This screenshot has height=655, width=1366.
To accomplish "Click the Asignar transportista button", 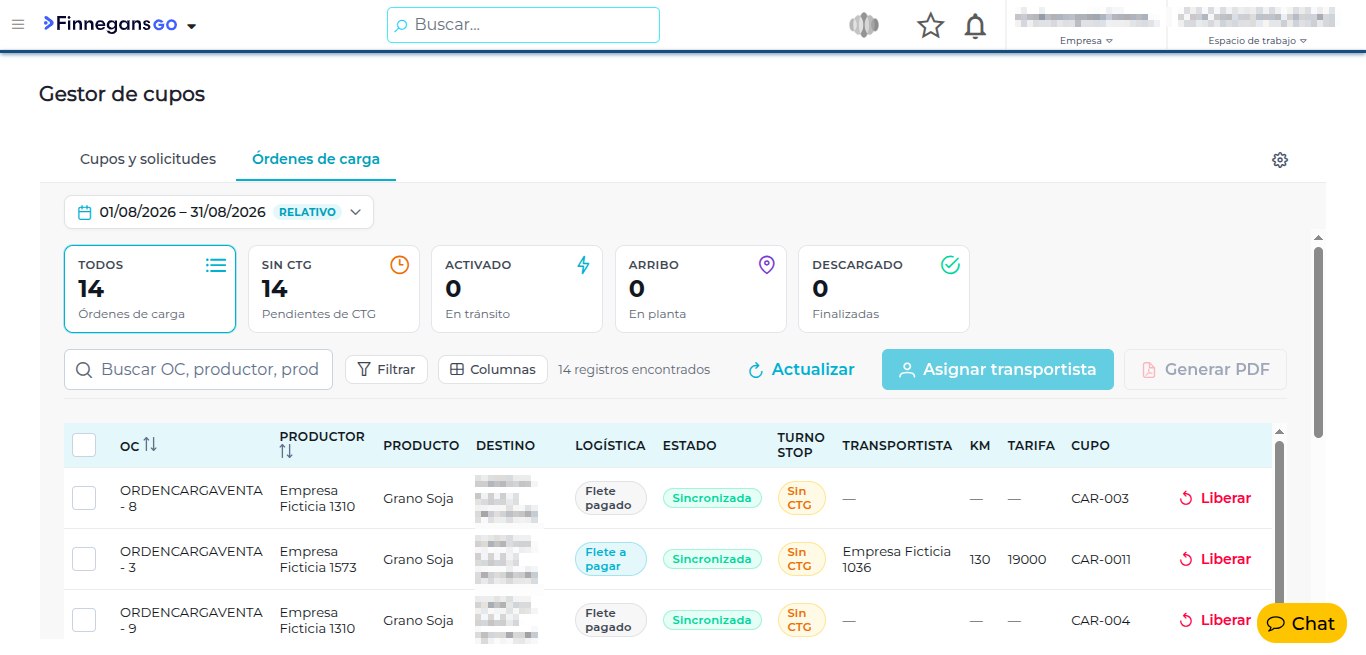I will click(998, 369).
